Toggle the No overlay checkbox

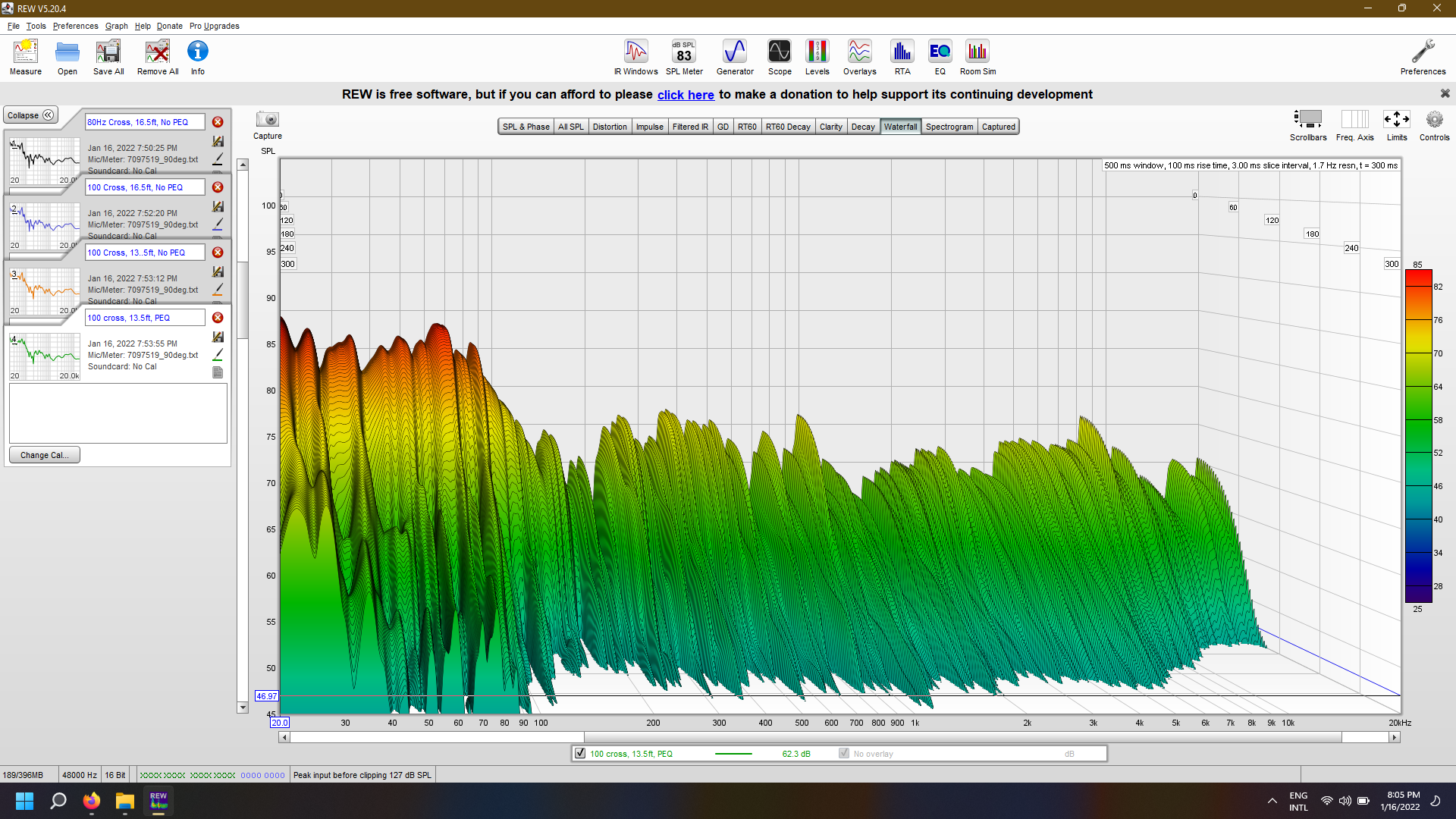pyautogui.click(x=843, y=753)
